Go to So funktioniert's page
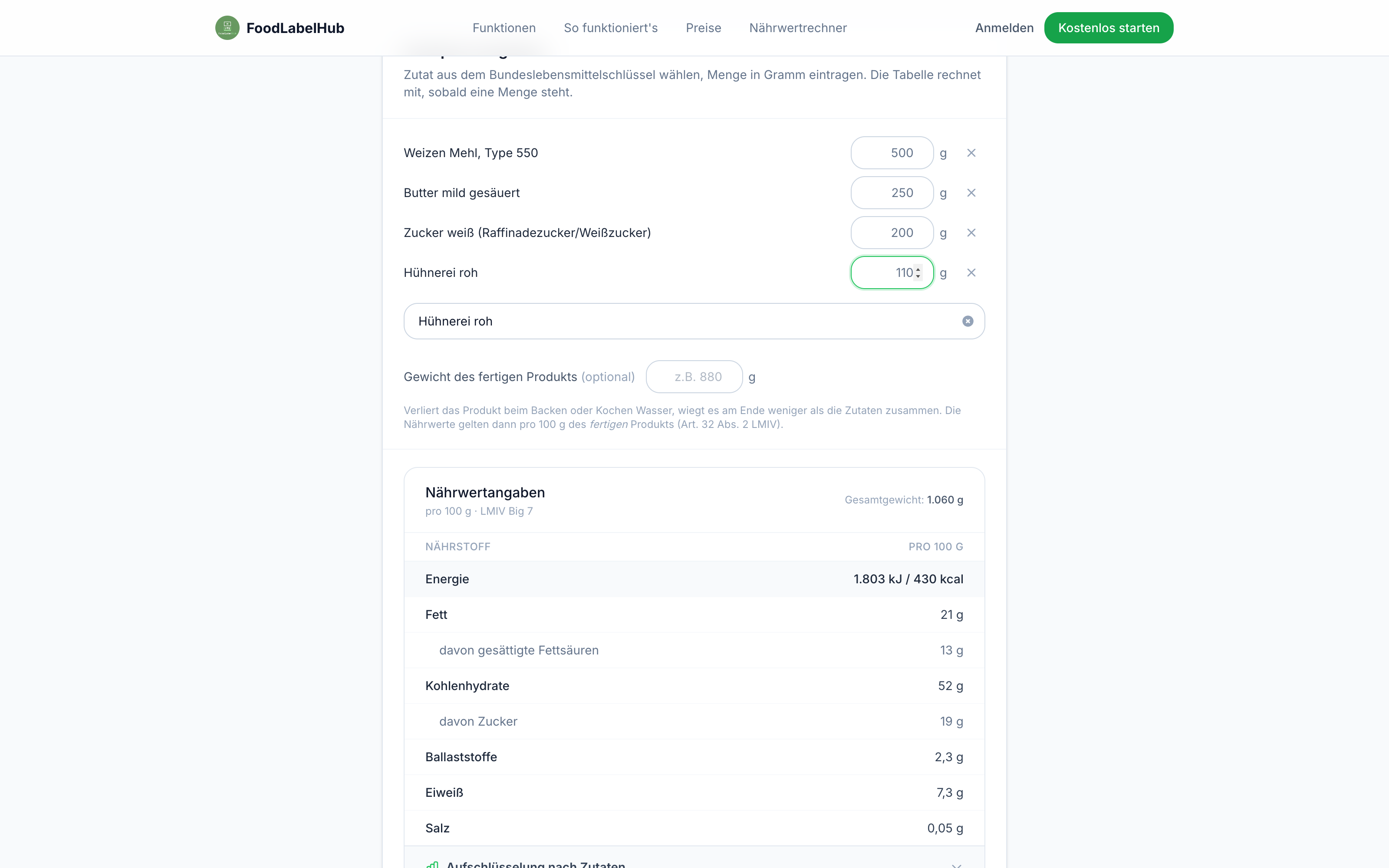This screenshot has height=868, width=1389. tap(611, 27)
